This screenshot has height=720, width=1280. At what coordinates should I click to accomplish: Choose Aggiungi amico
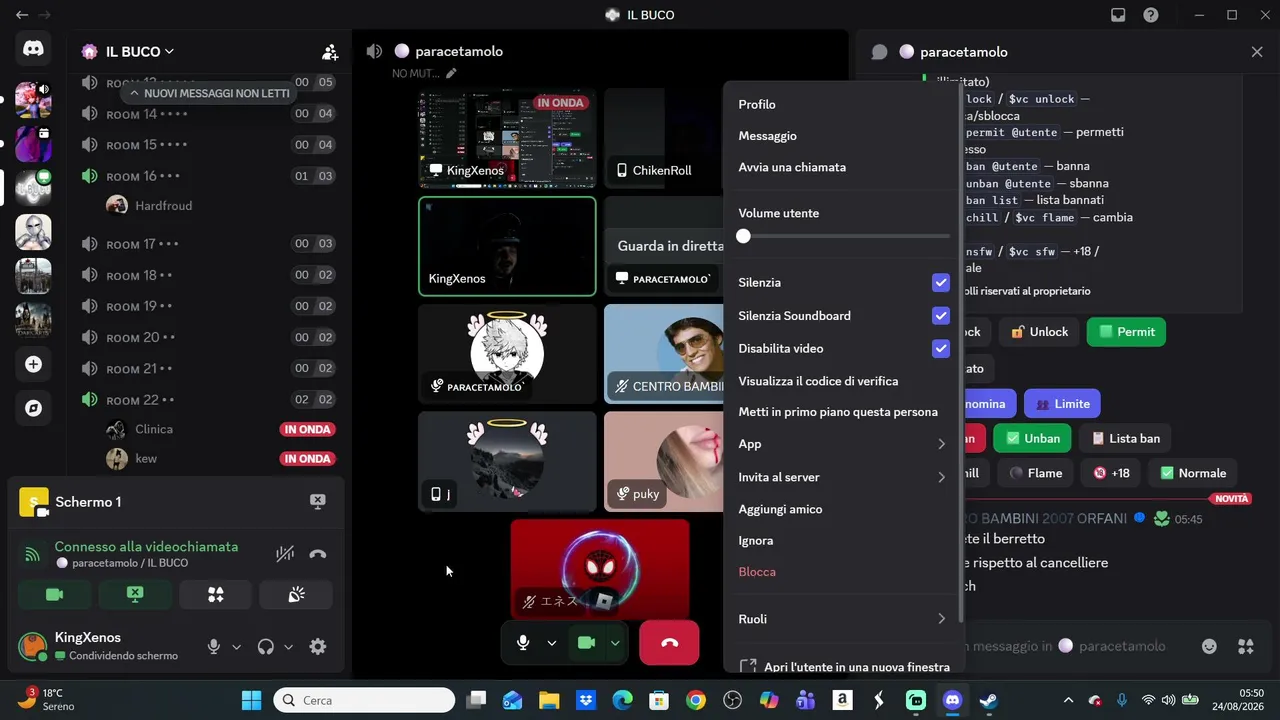pyautogui.click(x=842, y=509)
